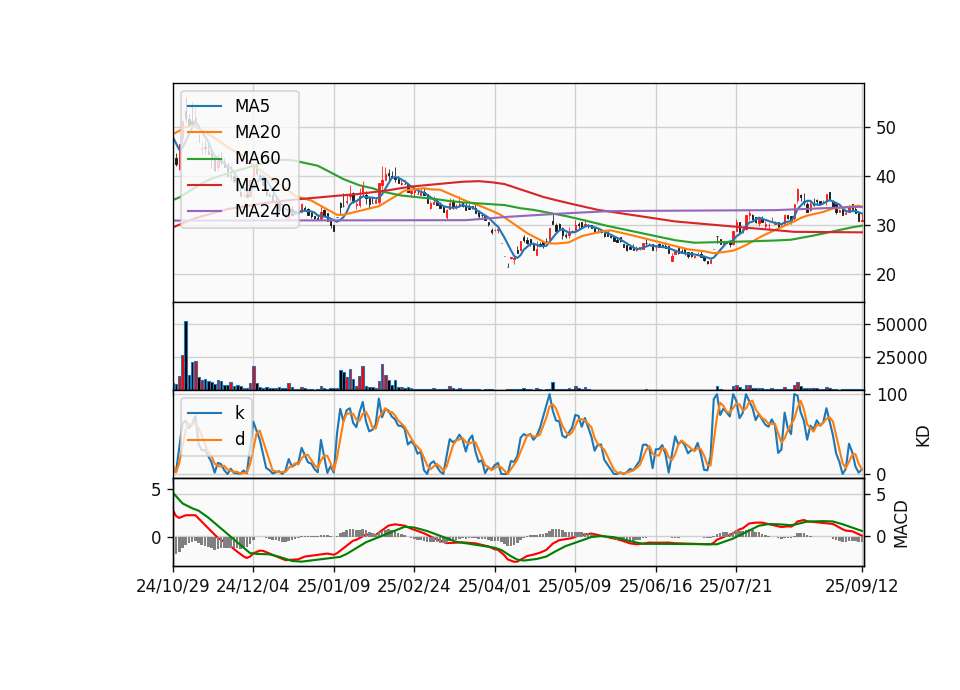Click the MA20 legend label
The height and width of the screenshot is (690, 960).
[x=257, y=132]
